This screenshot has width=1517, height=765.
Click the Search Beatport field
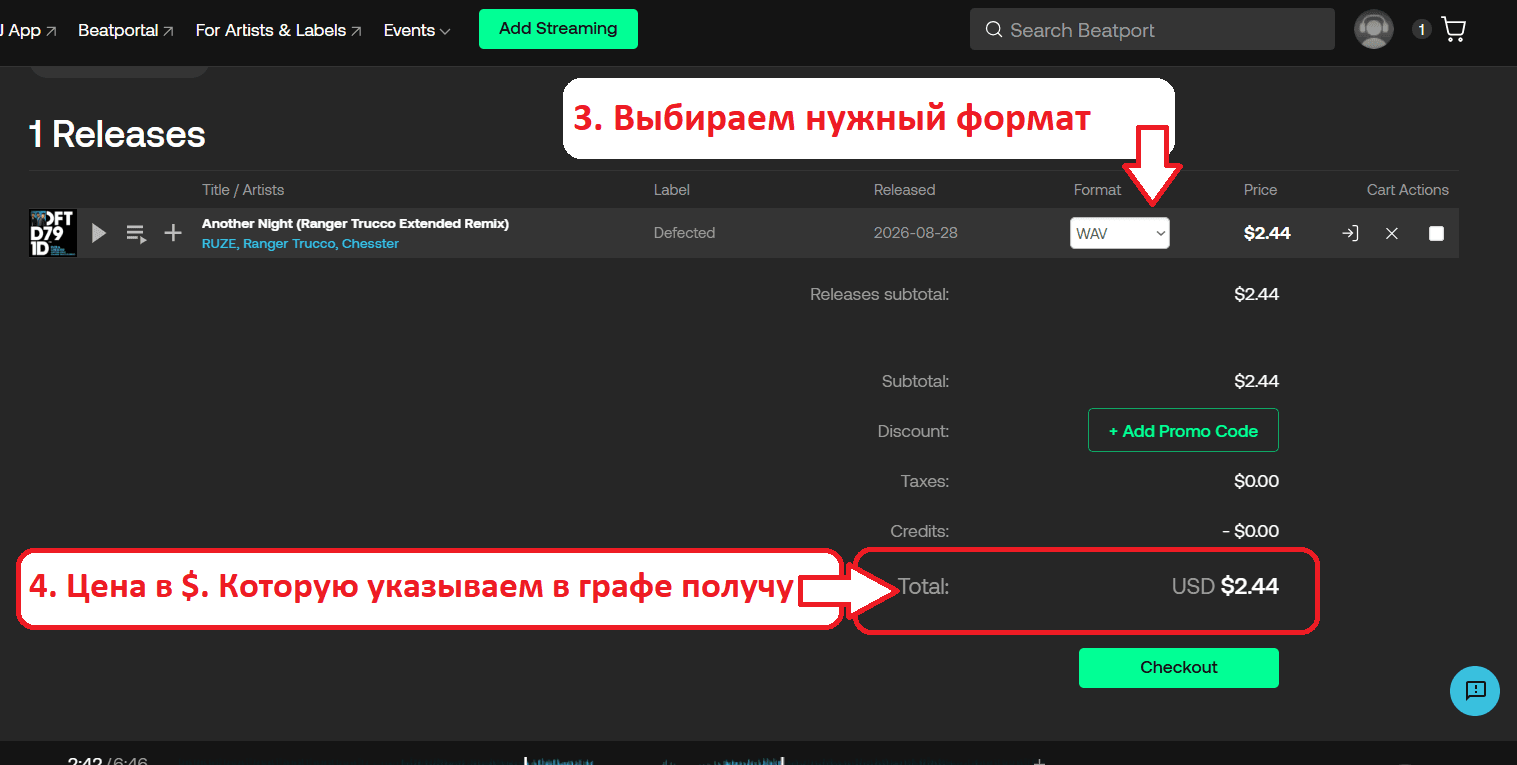tap(1152, 29)
